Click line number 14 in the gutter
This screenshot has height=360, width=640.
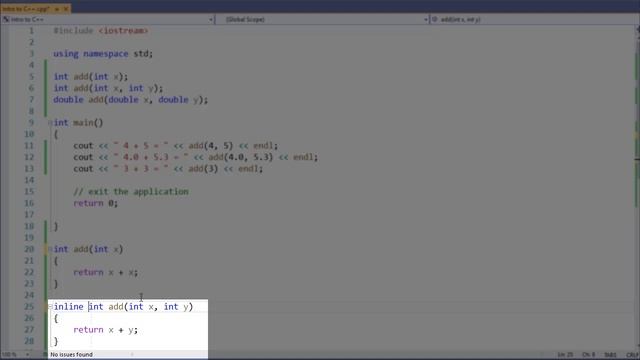pyautogui.click(x=29, y=180)
